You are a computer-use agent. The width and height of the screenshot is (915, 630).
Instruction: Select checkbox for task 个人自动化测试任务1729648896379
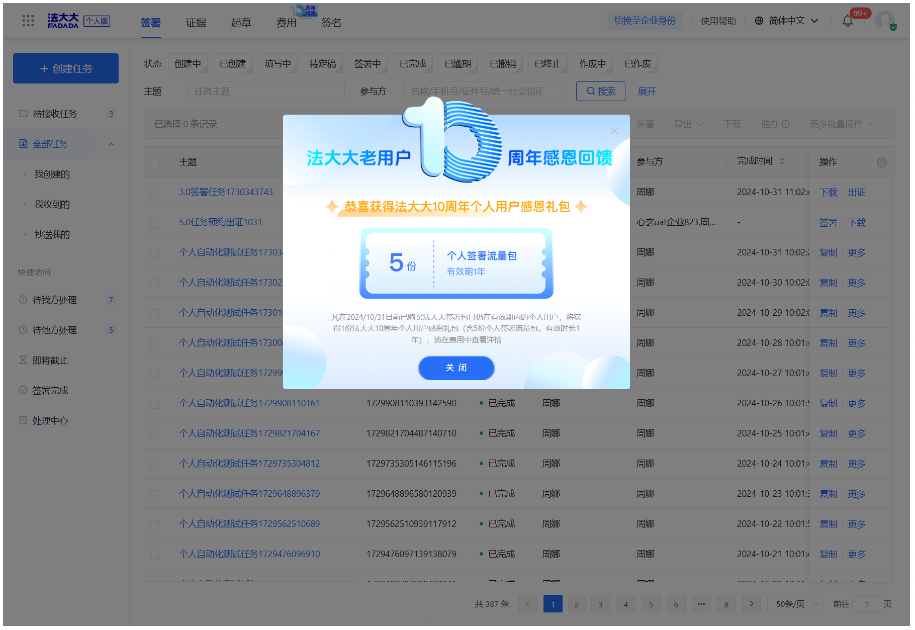pyautogui.click(x=155, y=494)
